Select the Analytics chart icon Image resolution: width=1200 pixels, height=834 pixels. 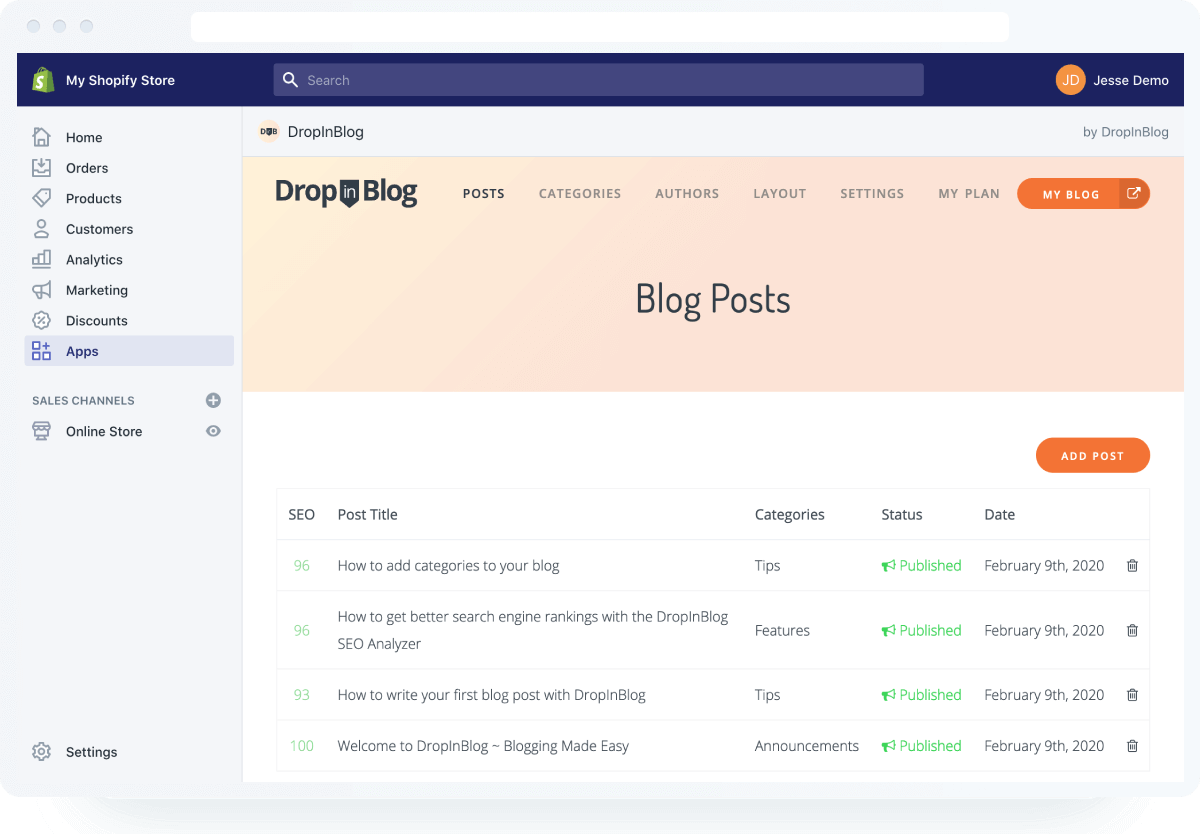(41, 259)
